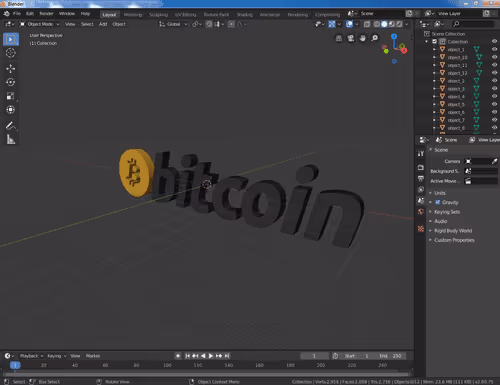Switch to material preview shading
This screenshot has height=385, width=500.
(392, 24)
